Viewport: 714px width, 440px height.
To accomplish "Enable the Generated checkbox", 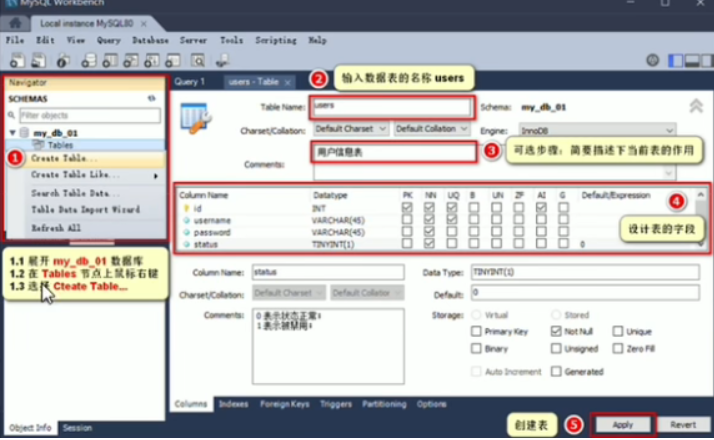I will click(556, 371).
